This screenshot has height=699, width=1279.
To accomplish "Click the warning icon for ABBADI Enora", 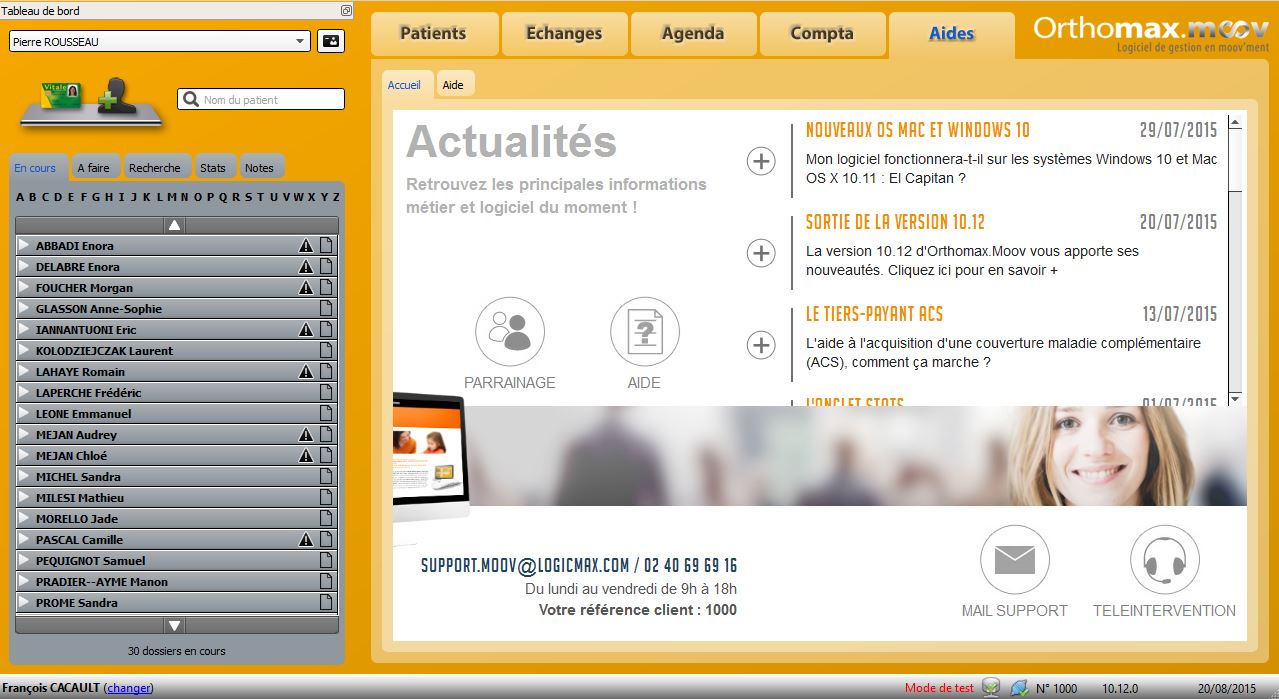I will click(x=306, y=246).
